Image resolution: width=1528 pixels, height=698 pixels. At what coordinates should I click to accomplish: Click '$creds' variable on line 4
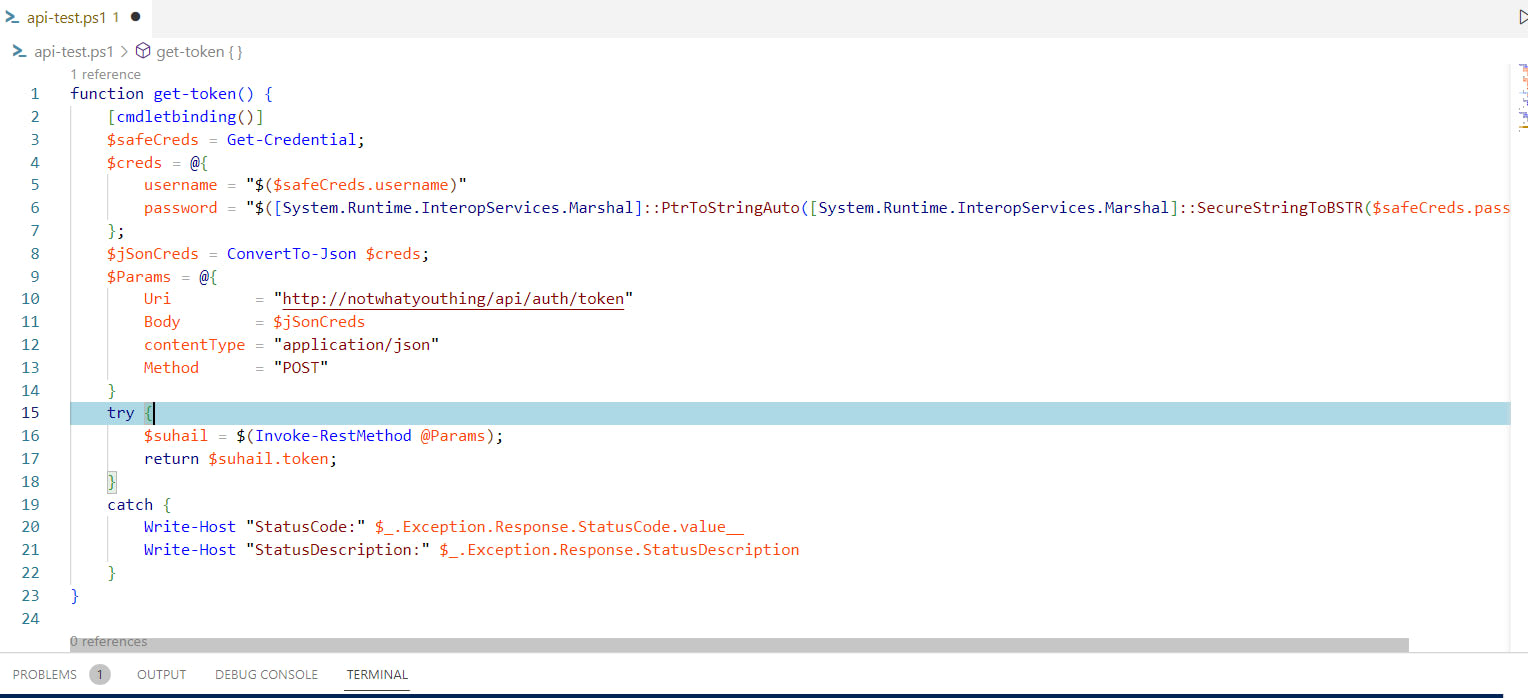[x=134, y=163]
